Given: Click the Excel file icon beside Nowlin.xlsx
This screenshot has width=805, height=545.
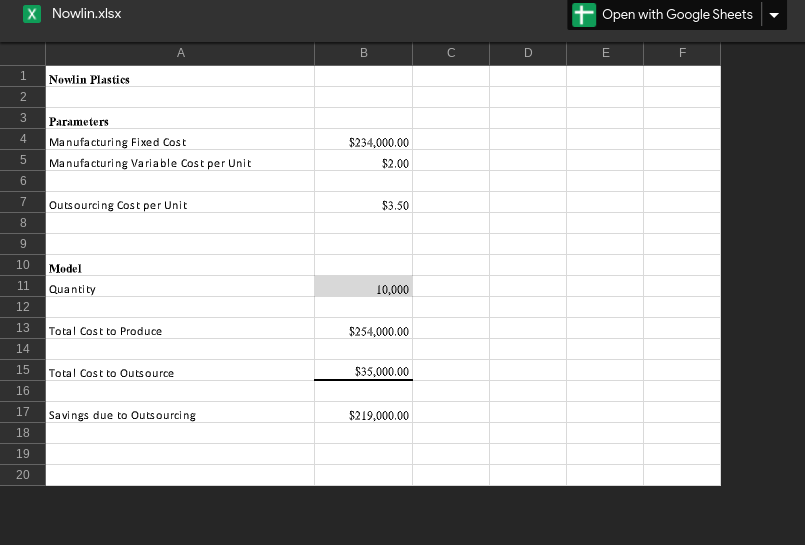Looking at the screenshot, I should click(x=32, y=14).
